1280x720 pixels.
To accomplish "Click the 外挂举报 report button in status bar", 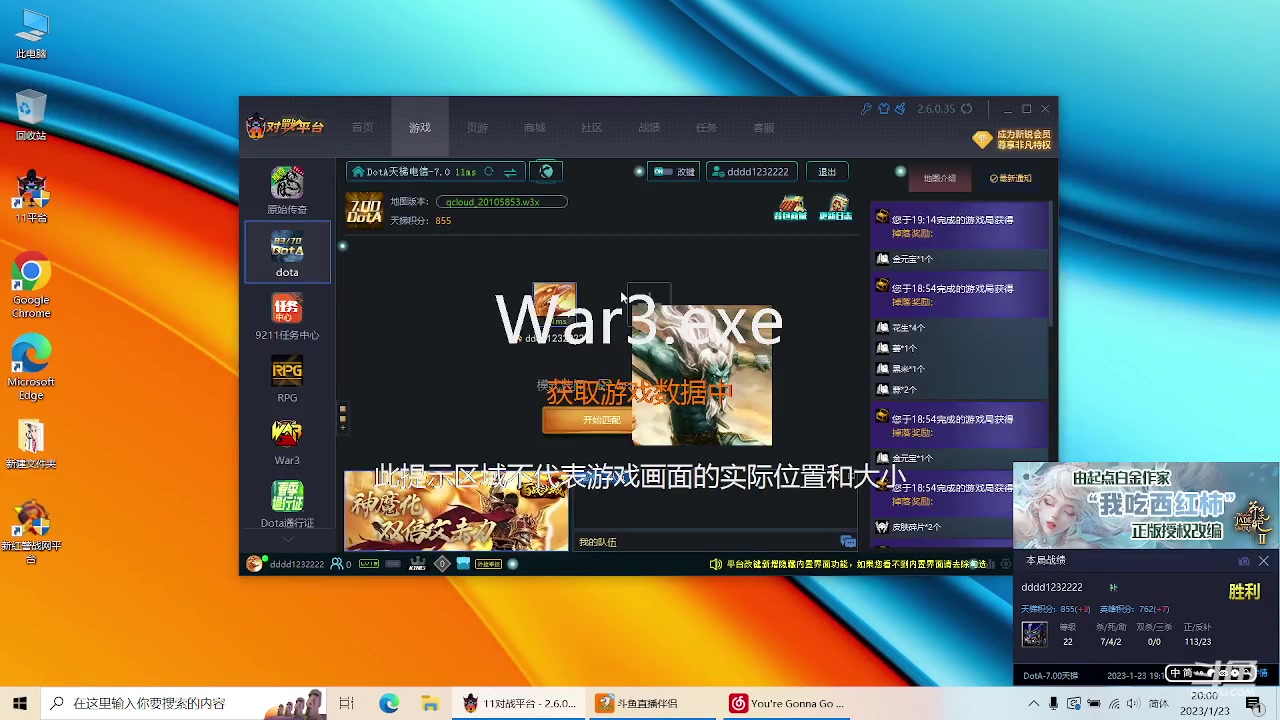I will click(x=488, y=564).
